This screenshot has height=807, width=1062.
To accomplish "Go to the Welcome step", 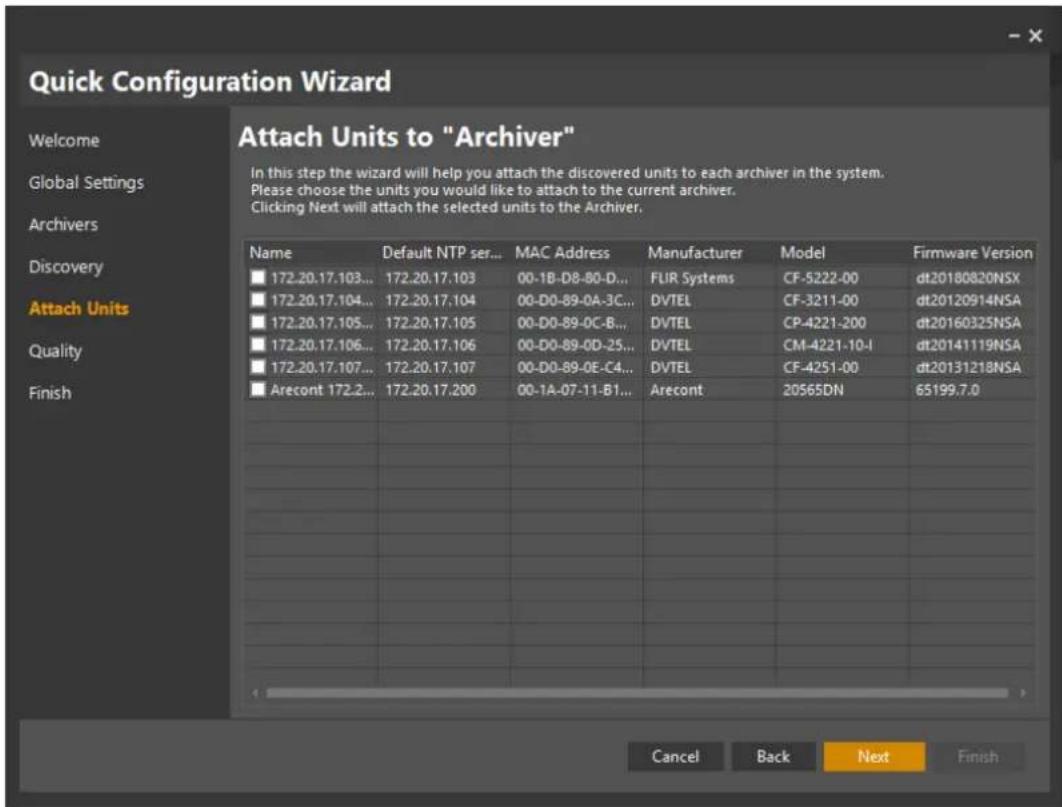I will 64,141.
